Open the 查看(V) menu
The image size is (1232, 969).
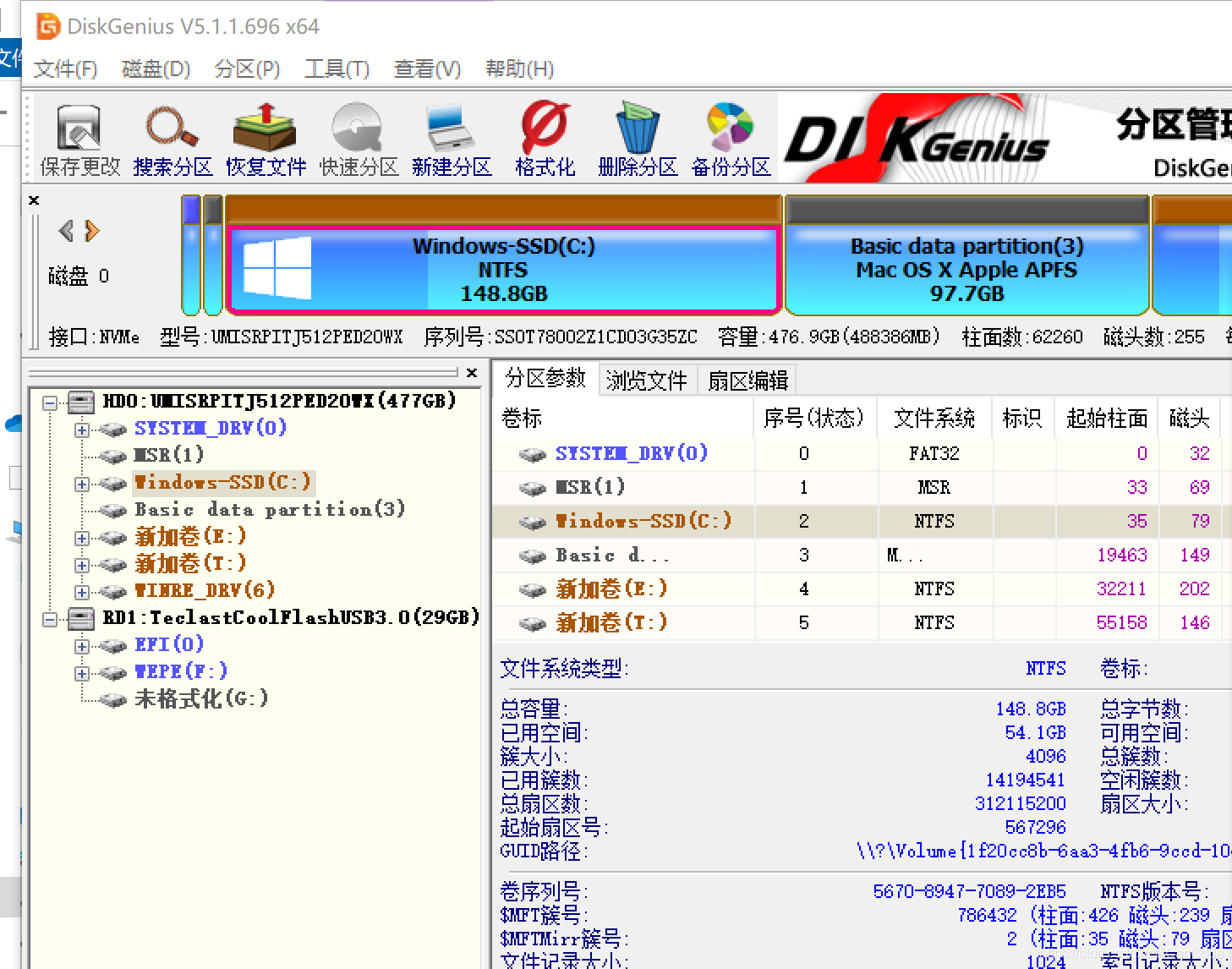427,68
